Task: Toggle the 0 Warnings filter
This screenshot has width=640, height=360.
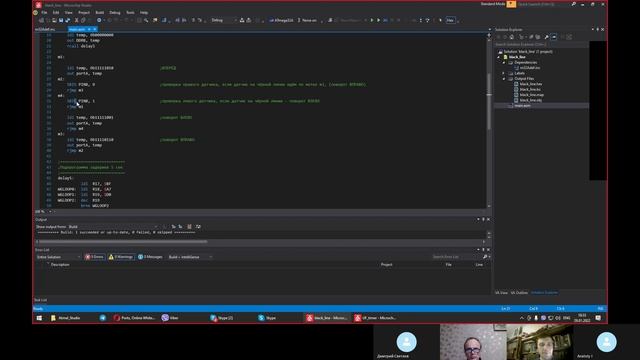Action: [121, 257]
